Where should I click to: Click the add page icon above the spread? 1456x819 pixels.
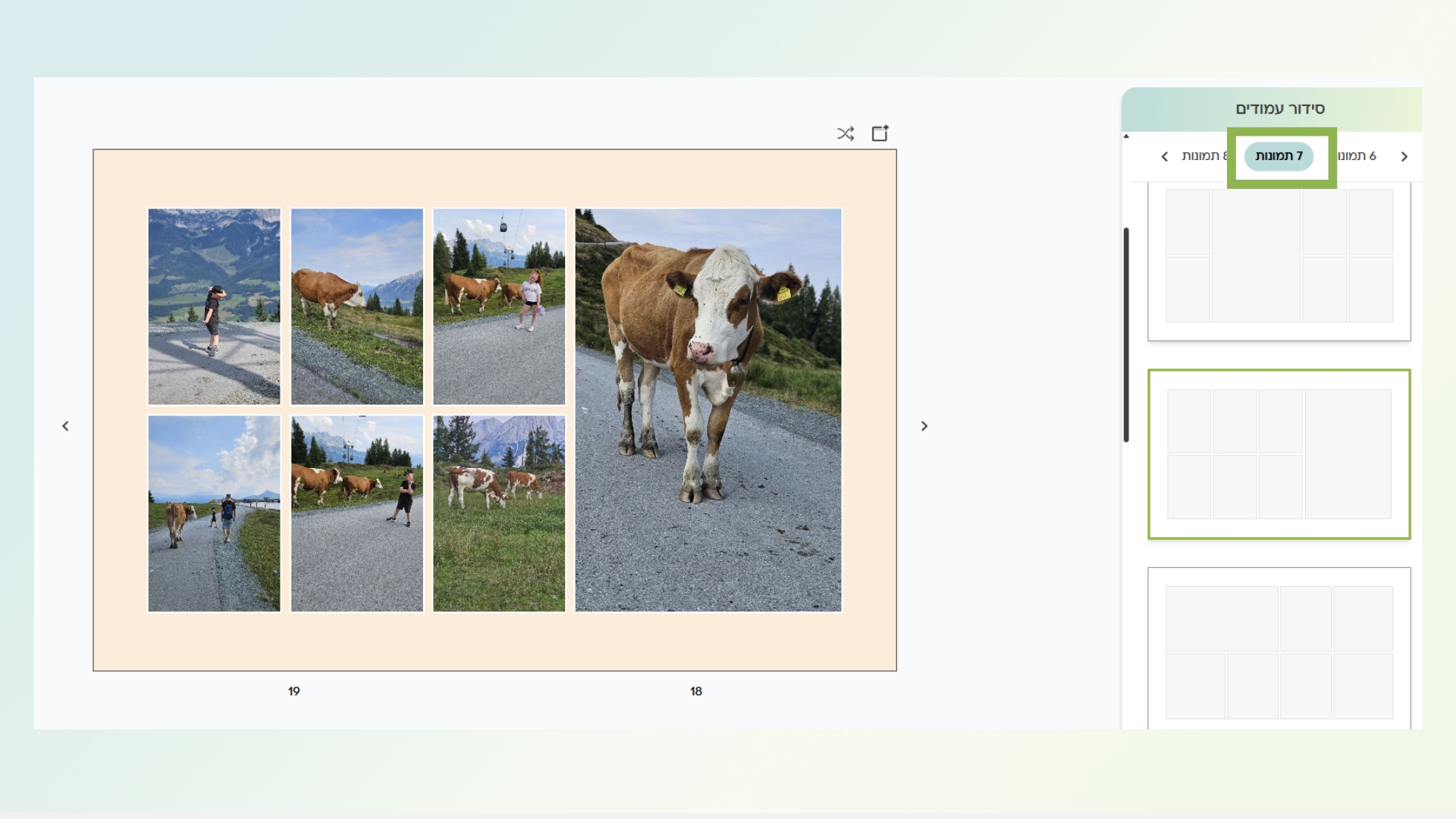tap(880, 133)
